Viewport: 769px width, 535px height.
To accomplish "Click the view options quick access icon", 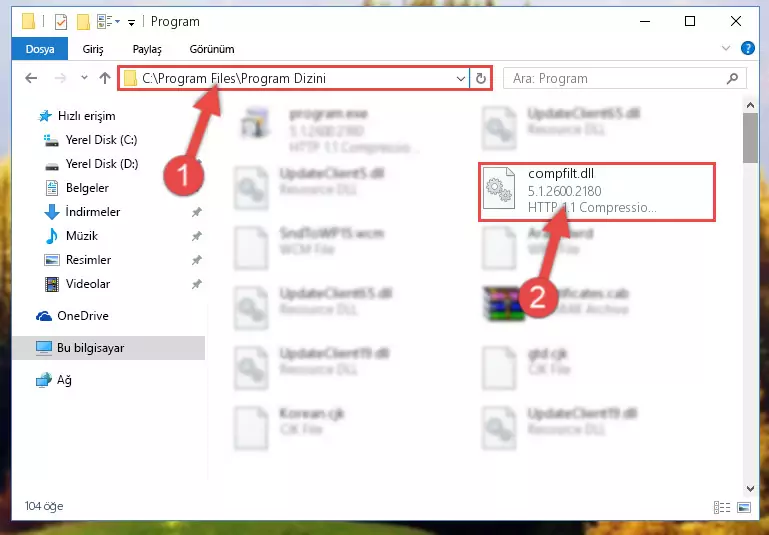I will (x=108, y=22).
